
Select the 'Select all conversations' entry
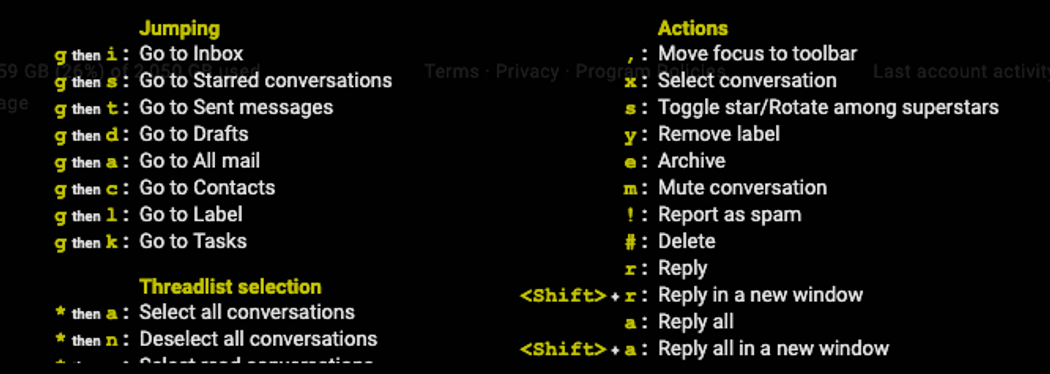pos(247,312)
